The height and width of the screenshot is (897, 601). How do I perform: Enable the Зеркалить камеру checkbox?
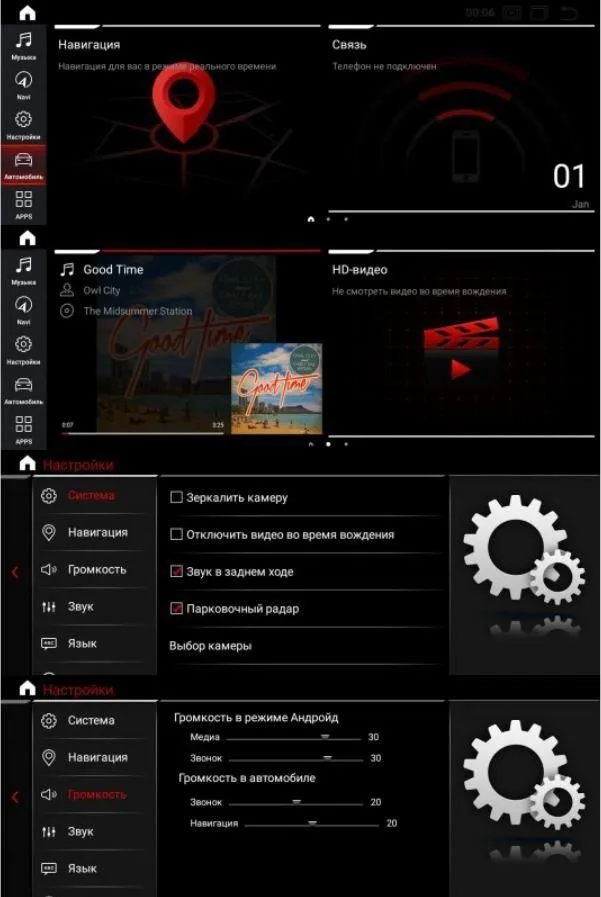pos(177,497)
